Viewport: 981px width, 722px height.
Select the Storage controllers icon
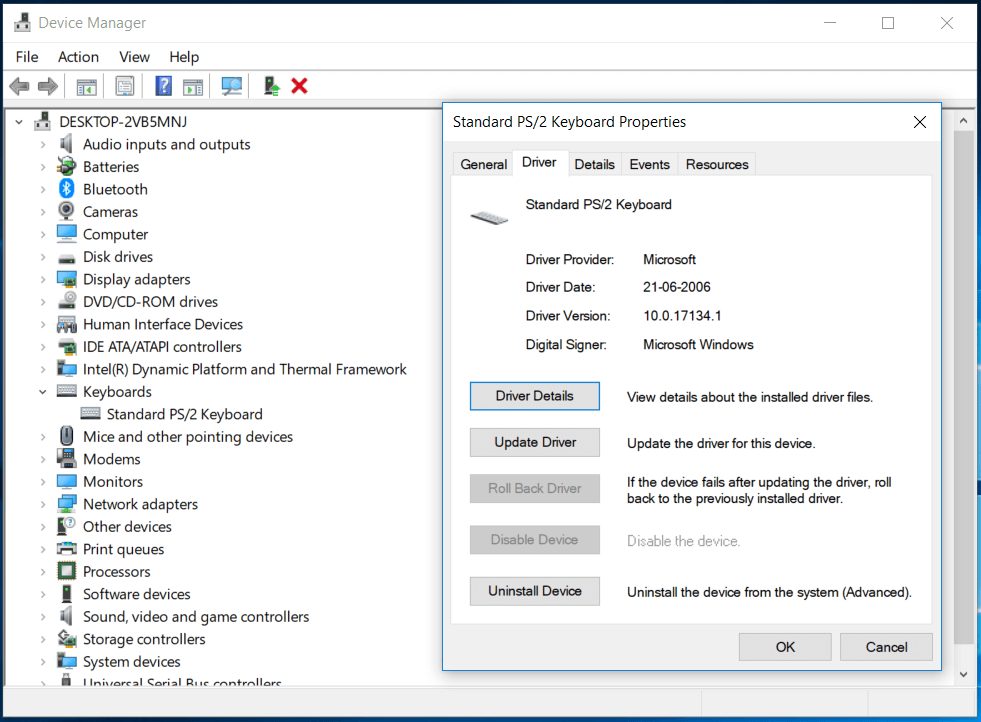66,639
